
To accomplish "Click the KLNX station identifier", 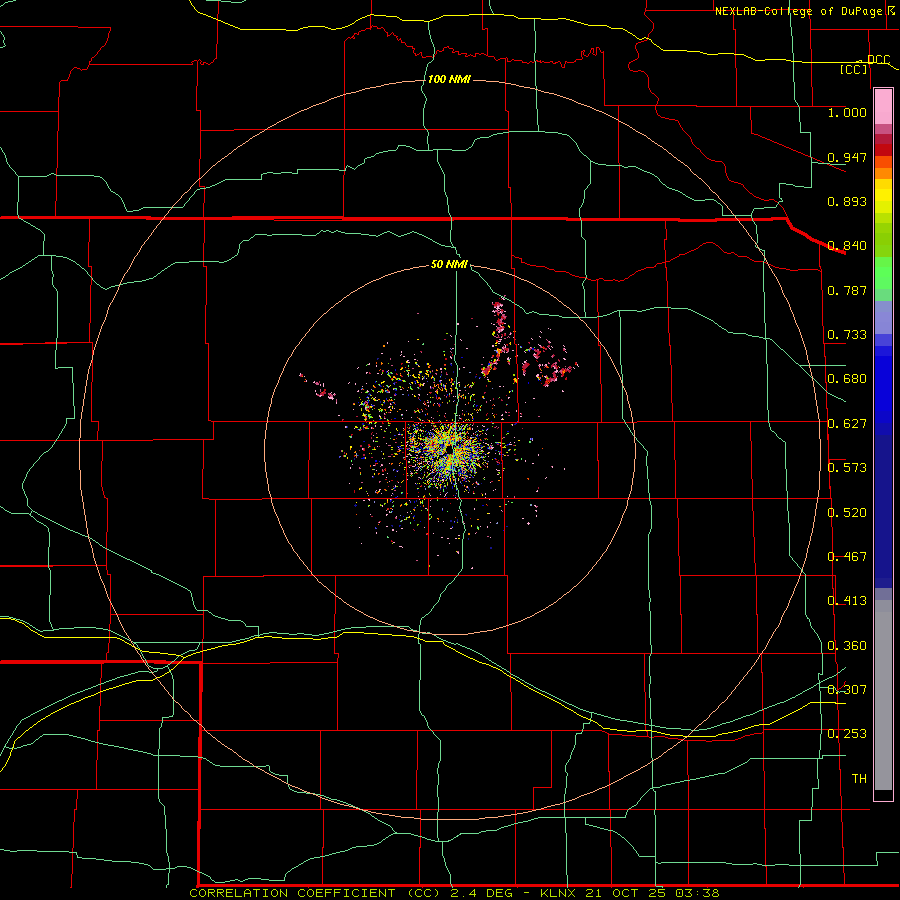I will tap(560, 893).
